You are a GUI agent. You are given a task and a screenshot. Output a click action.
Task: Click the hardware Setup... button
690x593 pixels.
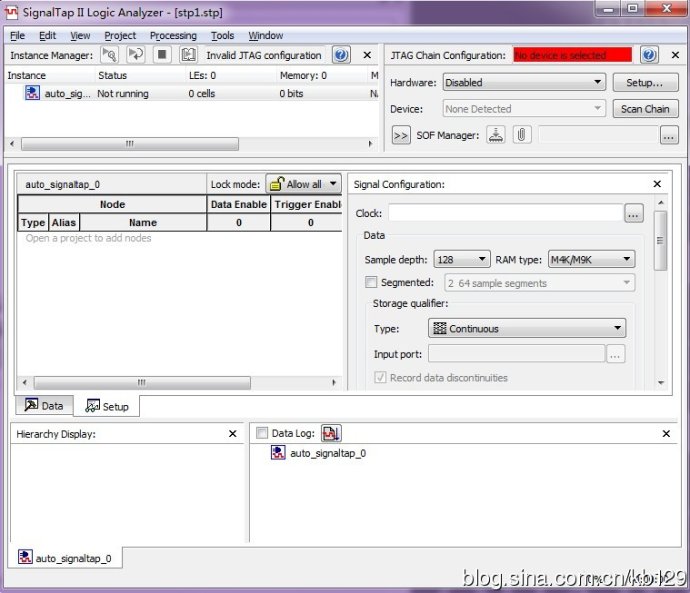click(x=645, y=82)
